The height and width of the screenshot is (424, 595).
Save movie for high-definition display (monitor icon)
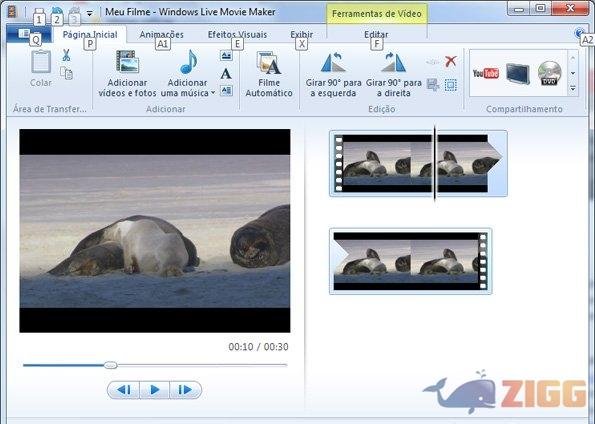[518, 74]
